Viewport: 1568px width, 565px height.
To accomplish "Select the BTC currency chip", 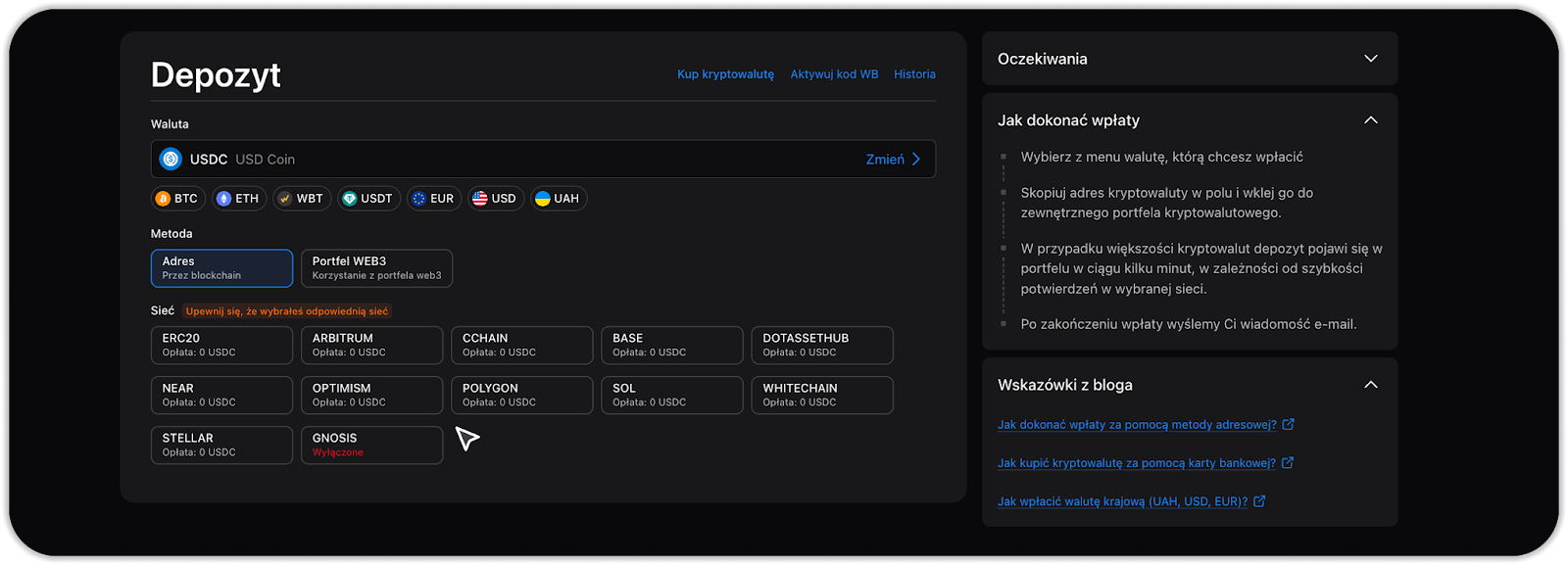I will click(x=175, y=199).
